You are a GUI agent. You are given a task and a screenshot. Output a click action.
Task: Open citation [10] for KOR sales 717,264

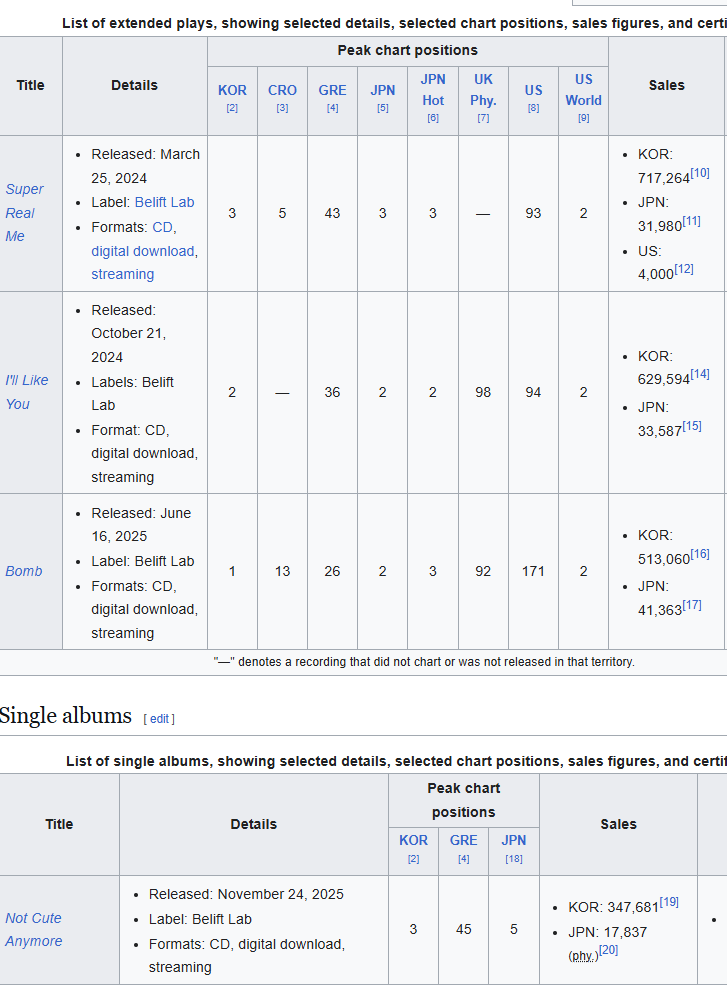coord(700,173)
